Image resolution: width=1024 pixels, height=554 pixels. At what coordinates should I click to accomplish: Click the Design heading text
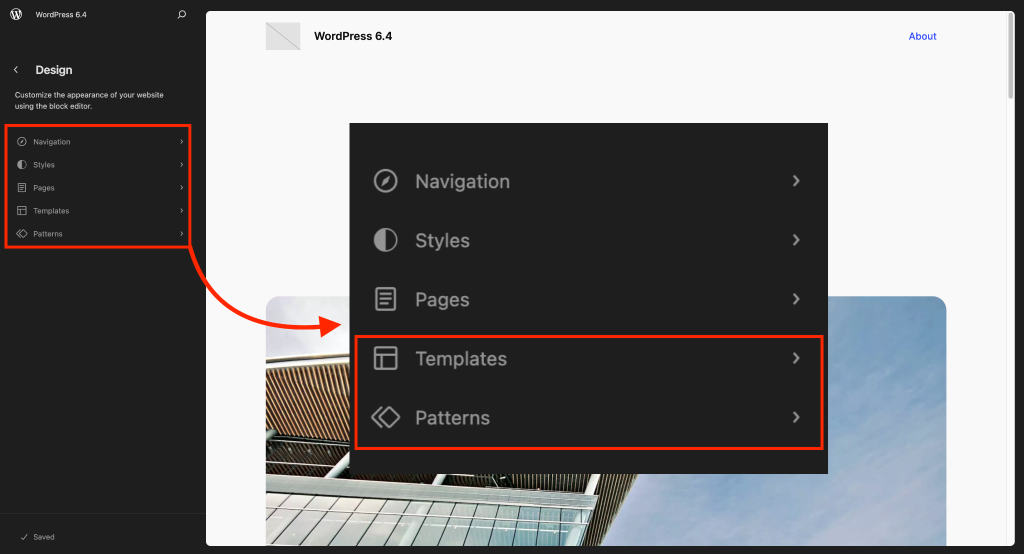coord(54,70)
